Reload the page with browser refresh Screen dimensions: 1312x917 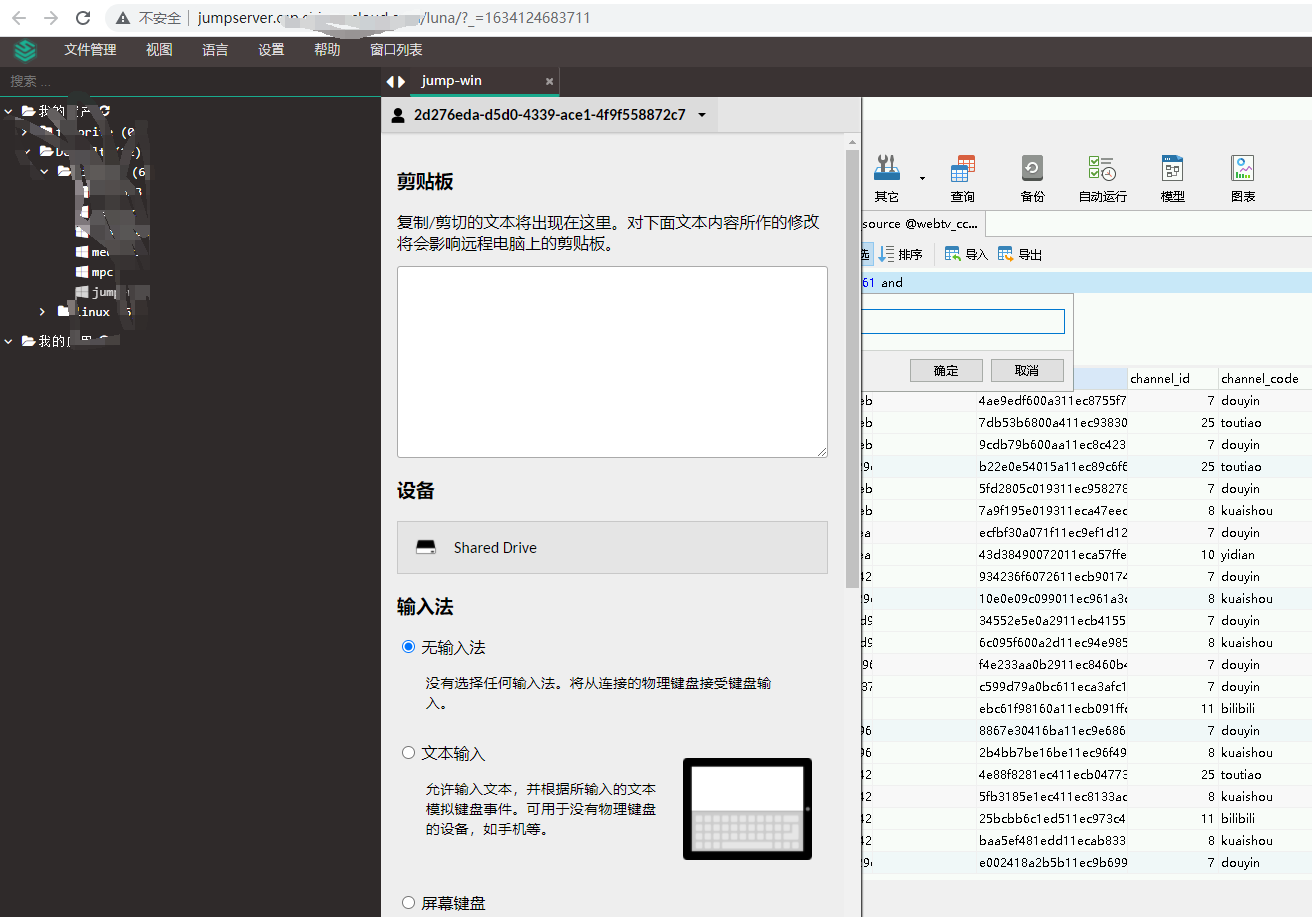(83, 18)
